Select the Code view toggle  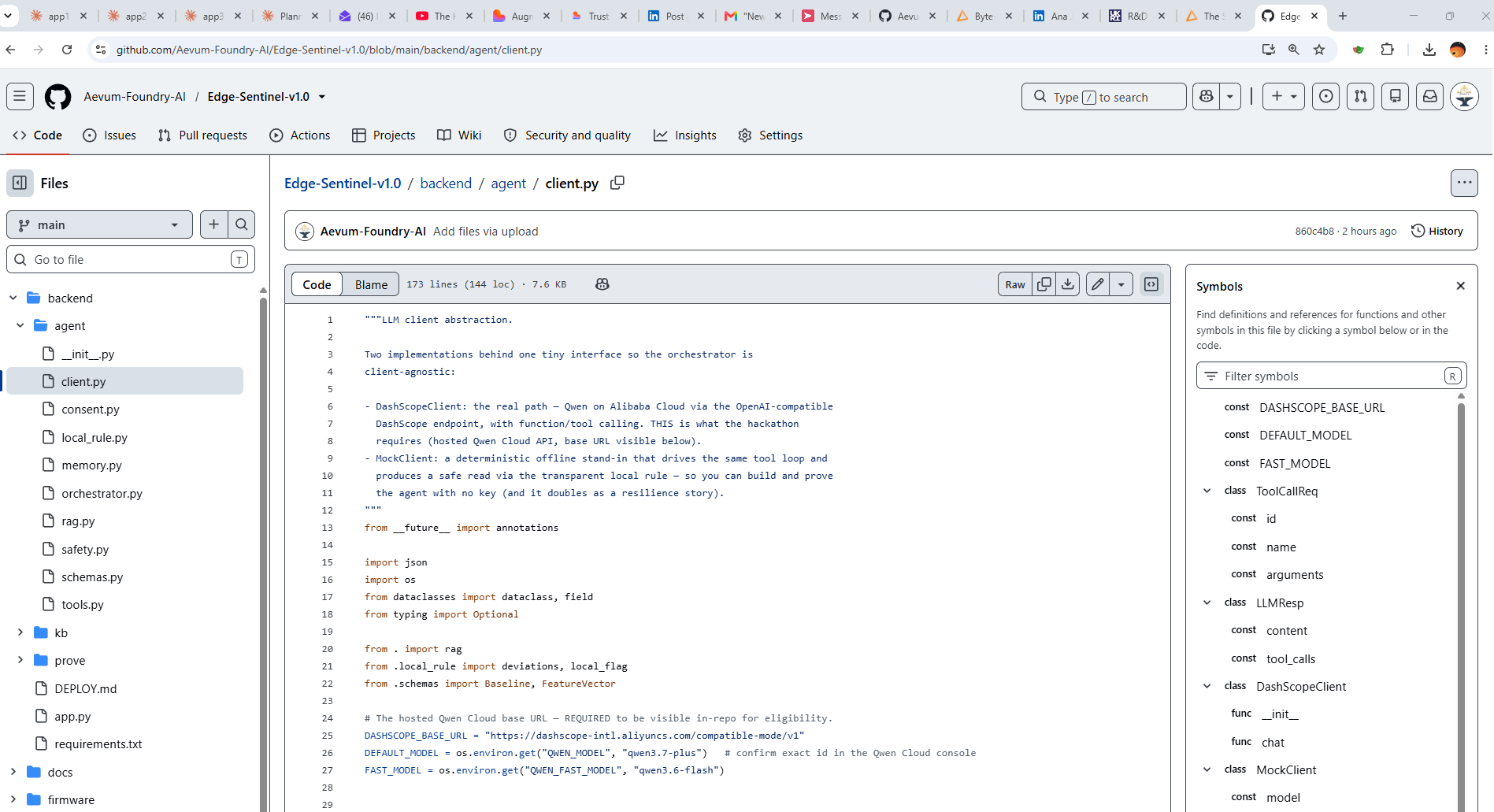[317, 284]
